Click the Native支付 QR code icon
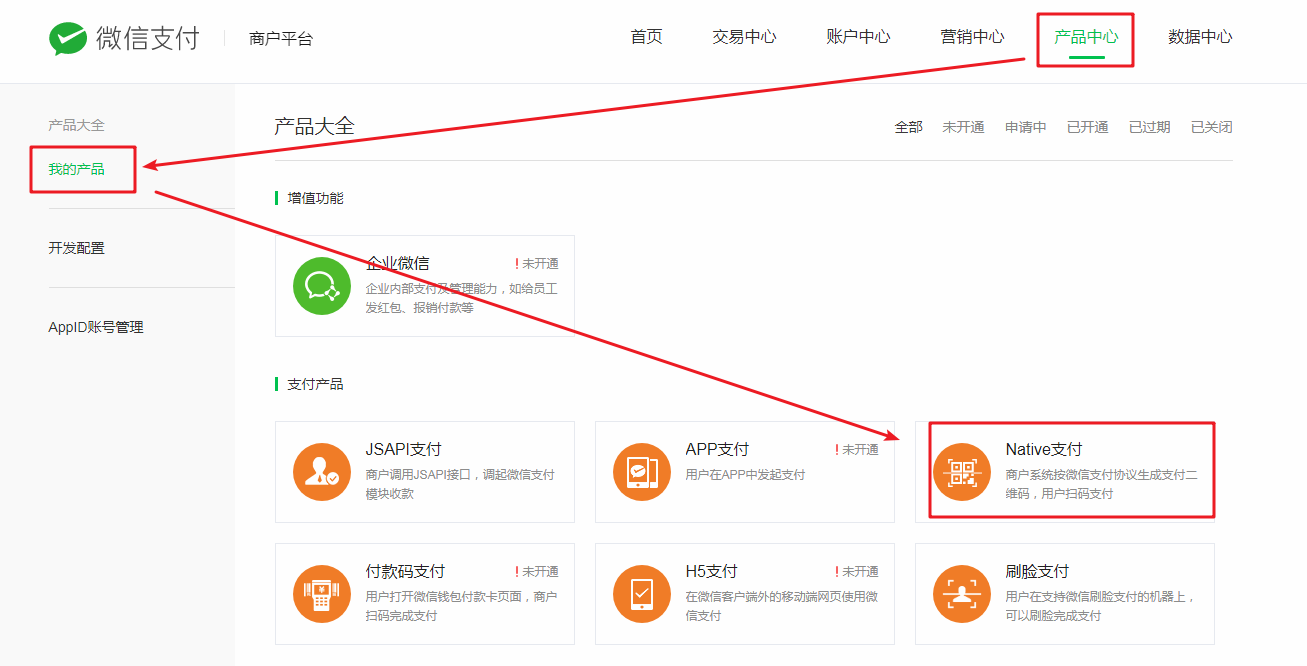Image resolution: width=1307 pixels, height=666 pixels. 962,472
